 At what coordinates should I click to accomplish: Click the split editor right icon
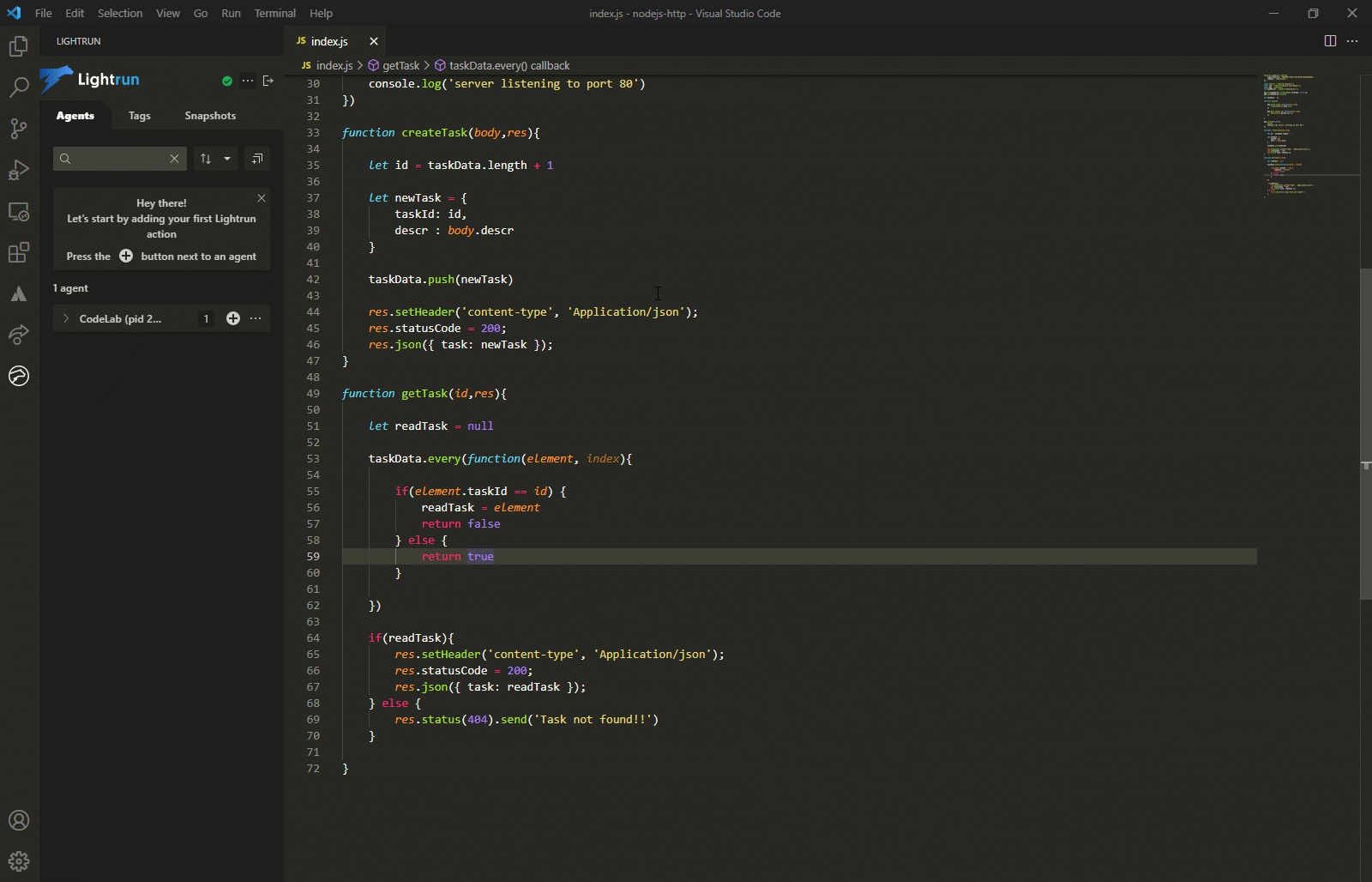click(1330, 41)
